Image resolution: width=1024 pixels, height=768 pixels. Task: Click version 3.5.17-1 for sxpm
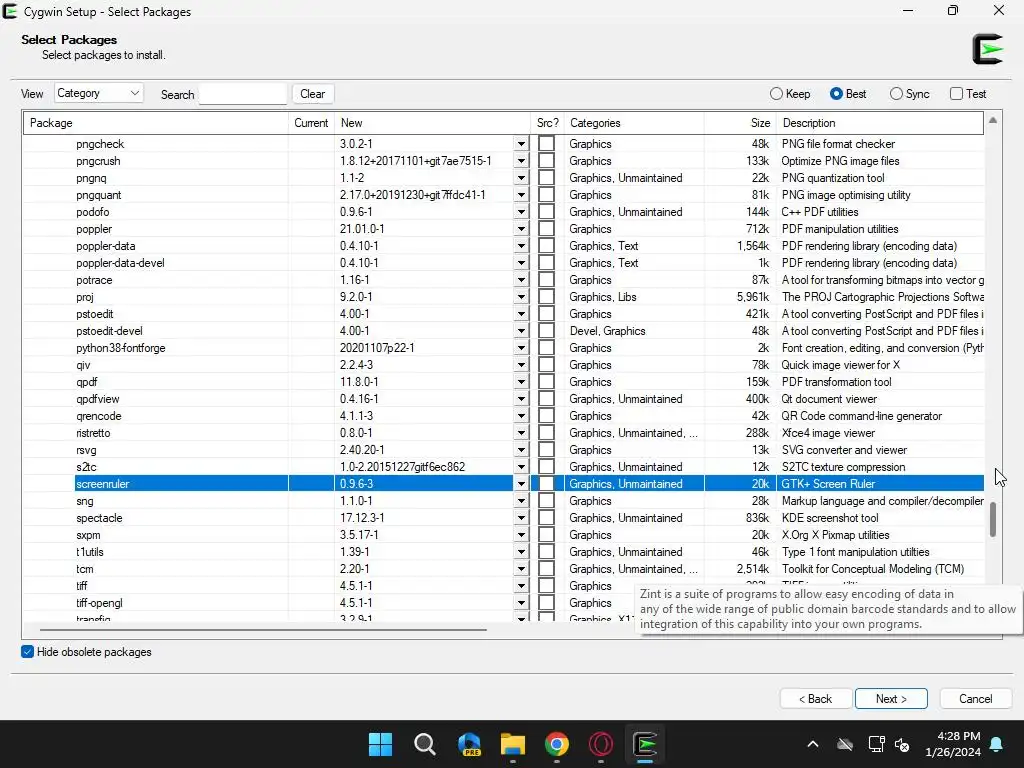pyautogui.click(x=357, y=535)
